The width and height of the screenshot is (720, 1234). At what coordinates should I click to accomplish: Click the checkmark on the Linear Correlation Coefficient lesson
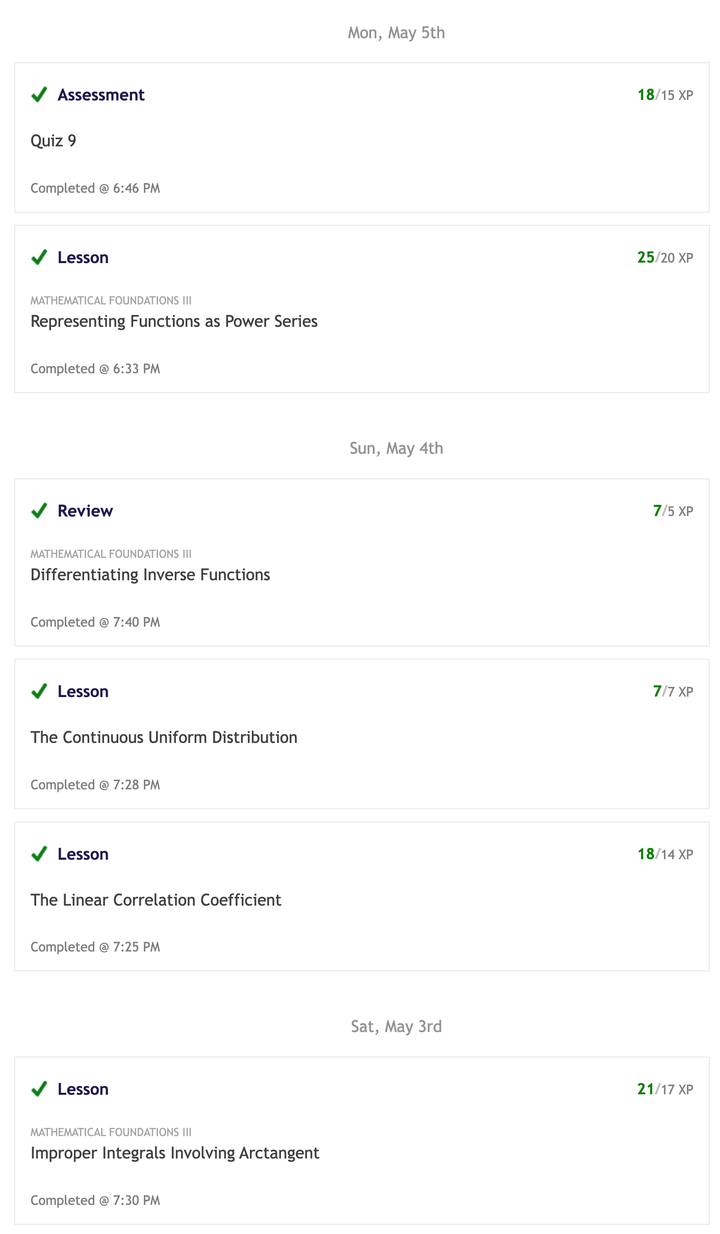click(39, 854)
